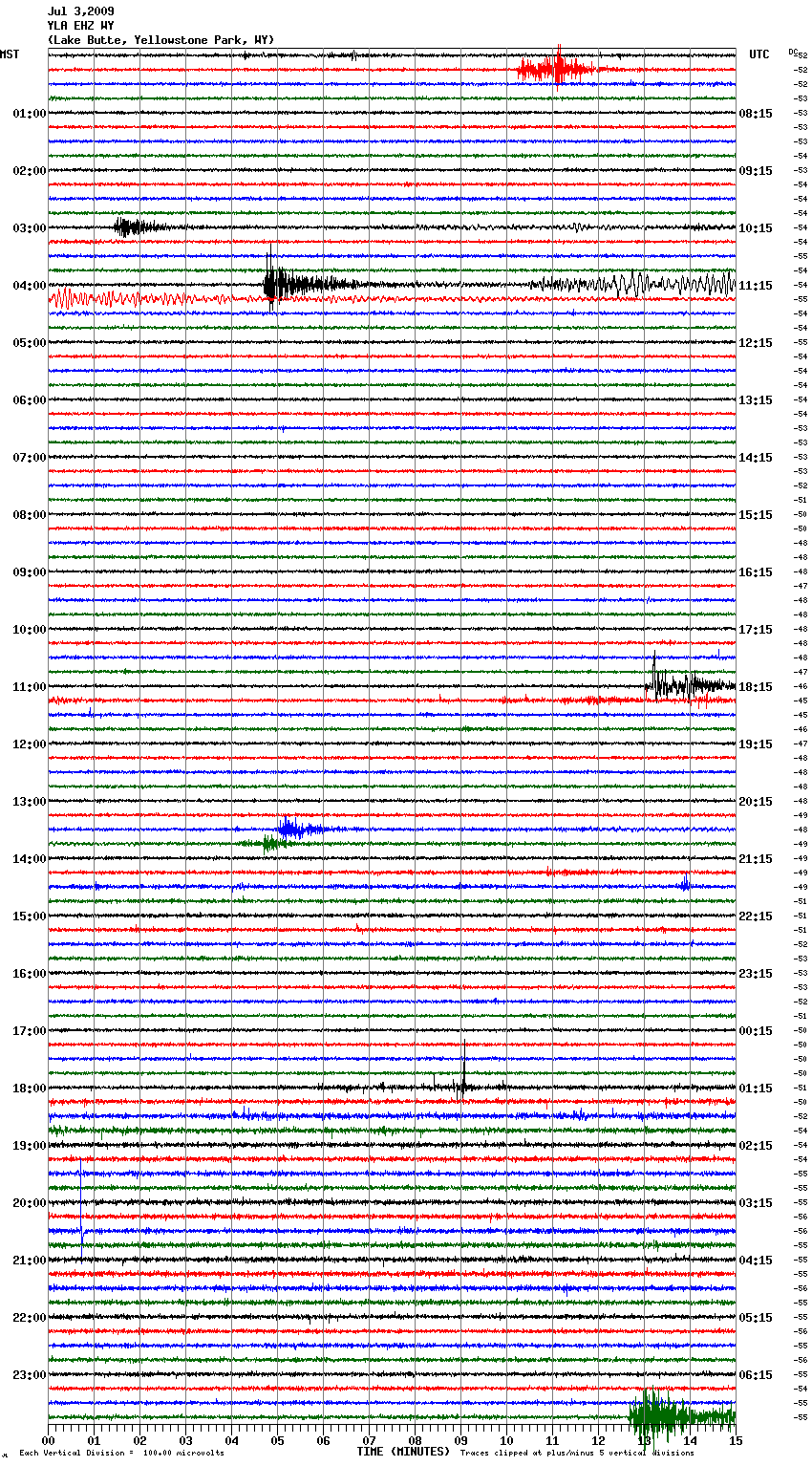Viewport: 812px width, 1466px height.
Task: Click the 08:15 UTC time label
Action: [x=756, y=114]
